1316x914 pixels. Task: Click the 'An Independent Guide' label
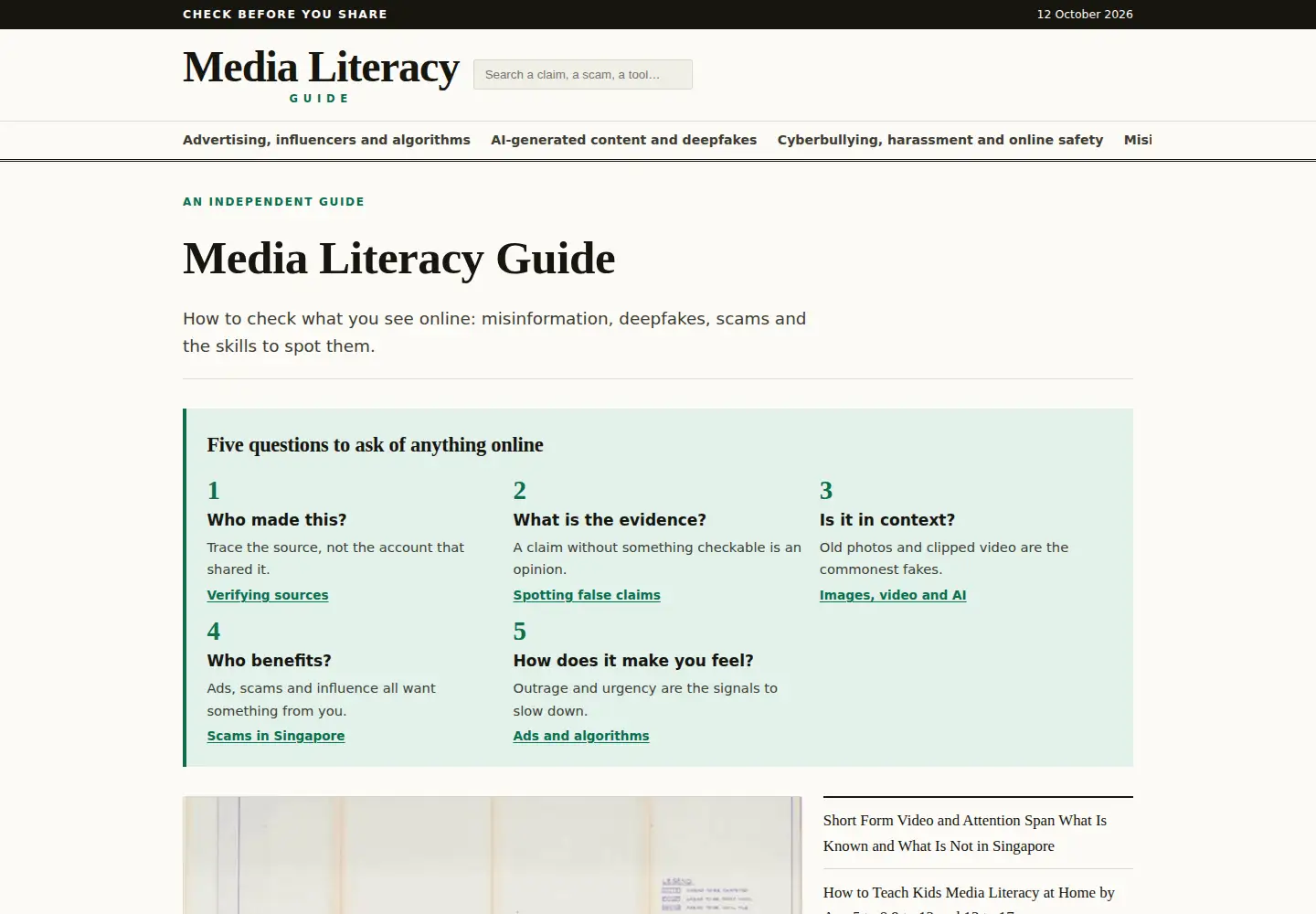273,202
